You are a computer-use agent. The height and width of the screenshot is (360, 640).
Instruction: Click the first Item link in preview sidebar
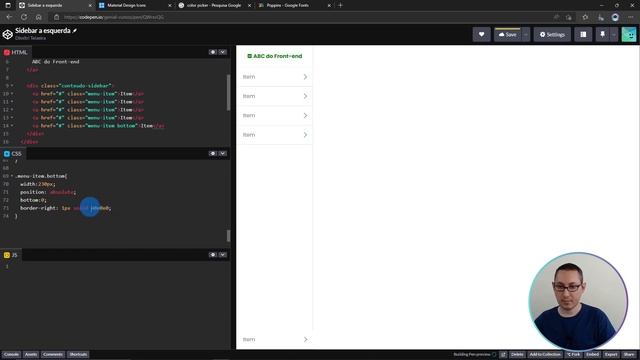point(274,77)
